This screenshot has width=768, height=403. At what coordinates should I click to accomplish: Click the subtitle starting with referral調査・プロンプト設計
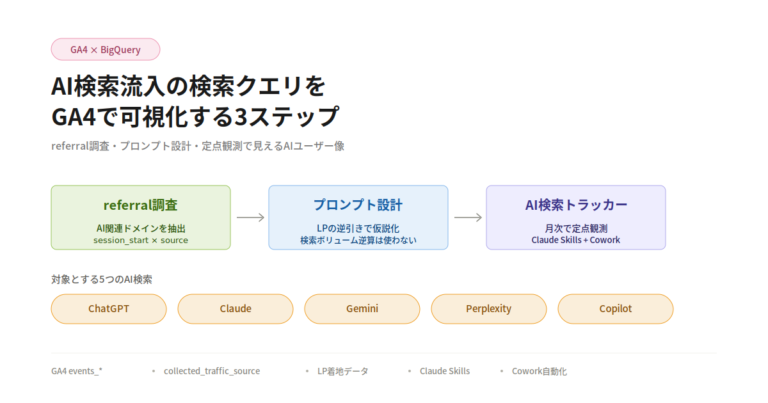[x=198, y=146]
